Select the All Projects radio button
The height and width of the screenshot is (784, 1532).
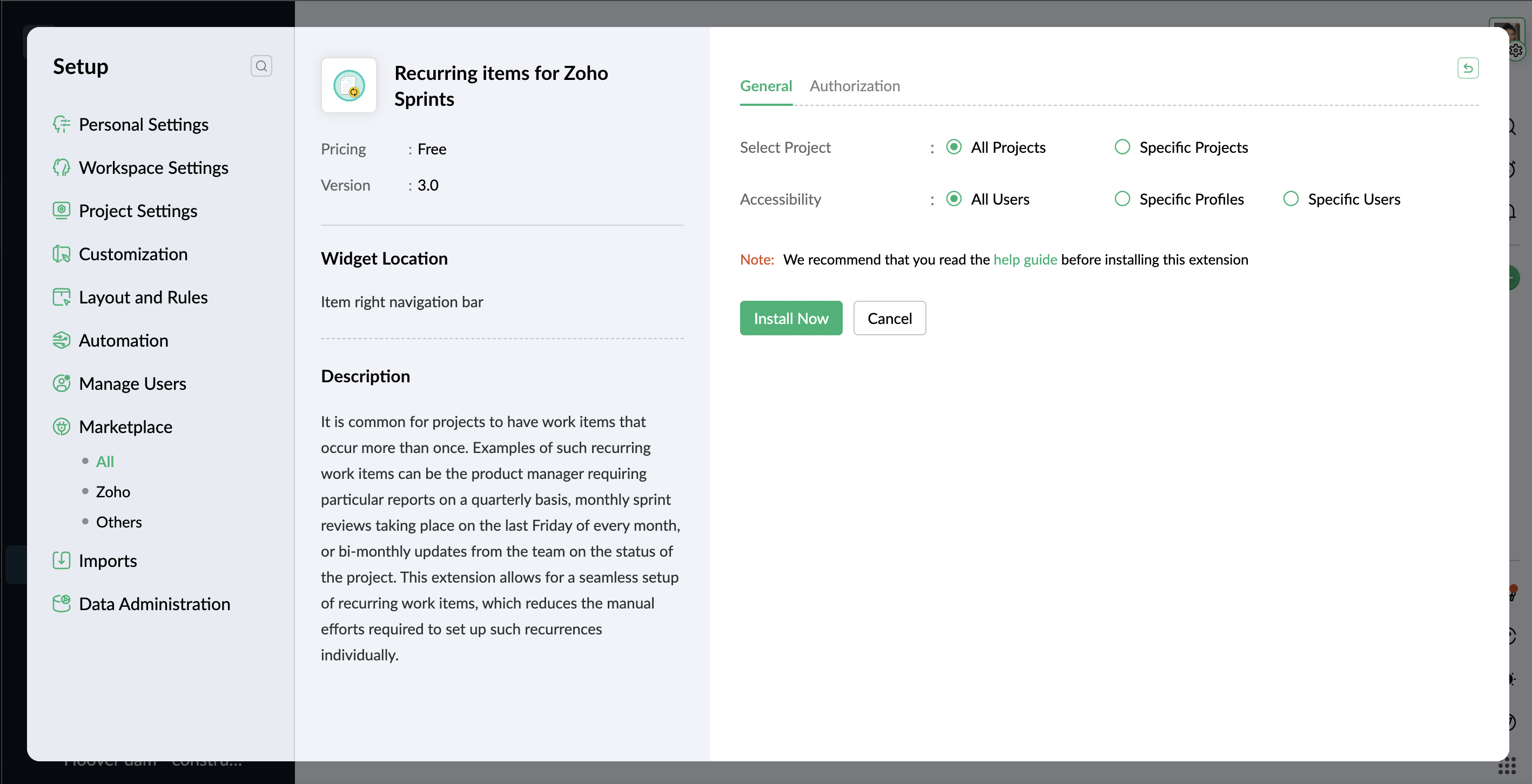point(954,147)
